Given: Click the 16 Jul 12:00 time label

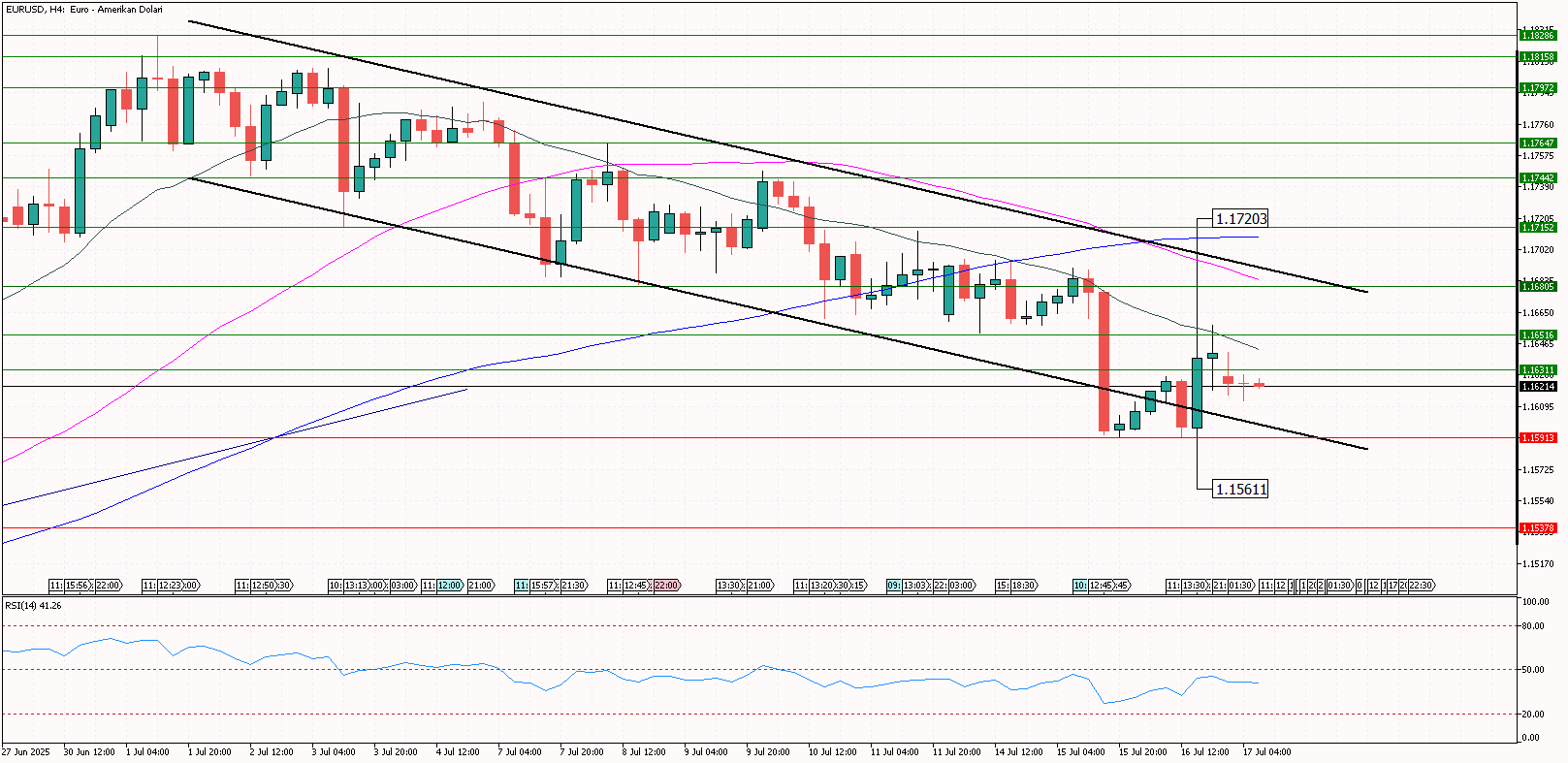Looking at the screenshot, I should (x=1205, y=752).
